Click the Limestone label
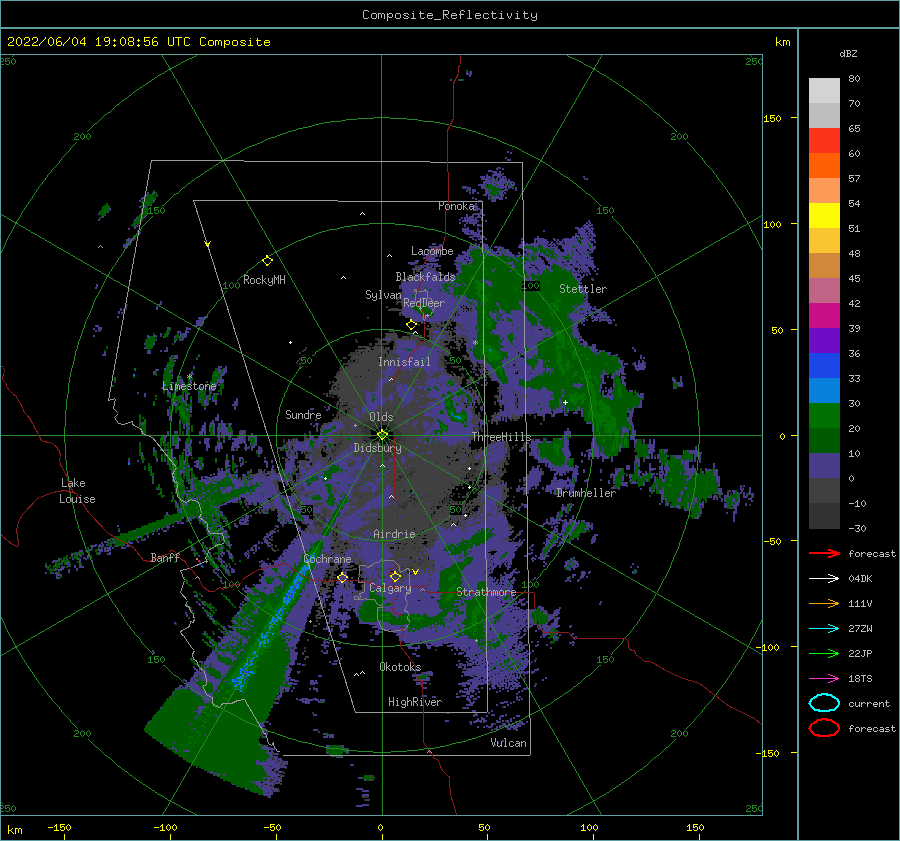Screen dimensions: 900x841 [189, 386]
